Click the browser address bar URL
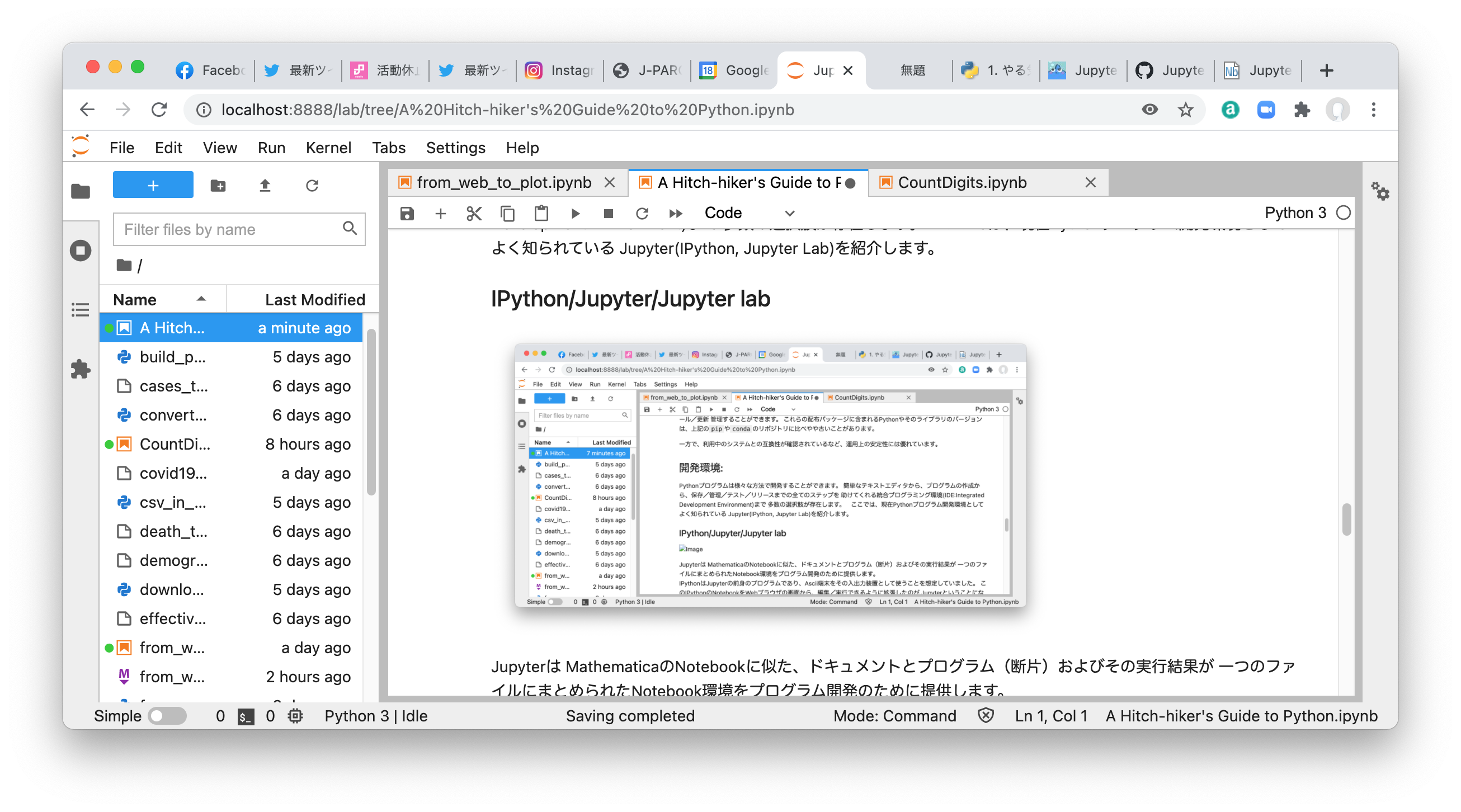 click(x=508, y=110)
